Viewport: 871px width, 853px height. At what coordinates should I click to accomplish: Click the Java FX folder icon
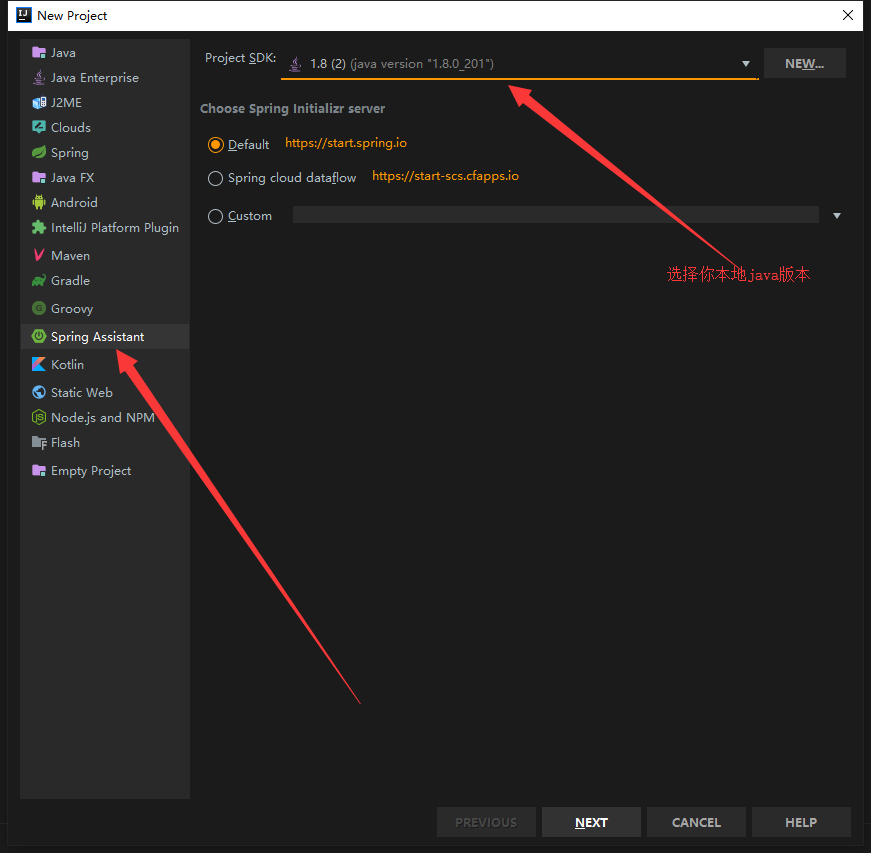click(38, 178)
